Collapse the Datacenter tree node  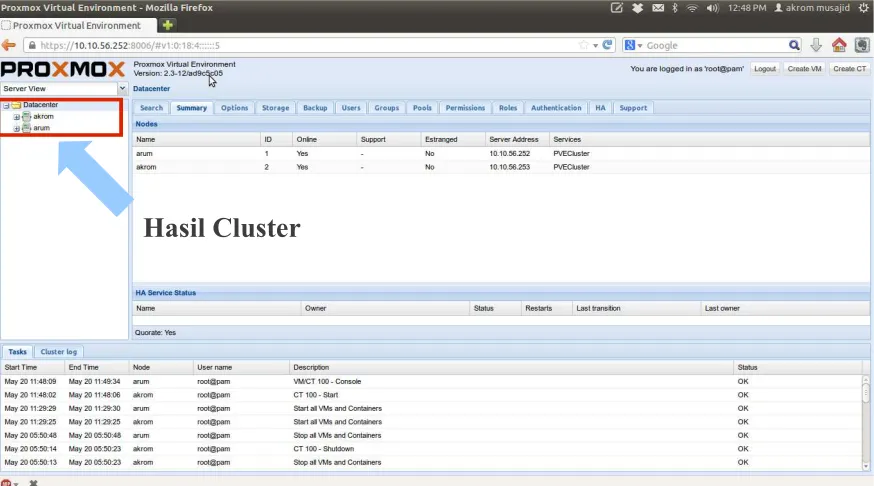6,105
